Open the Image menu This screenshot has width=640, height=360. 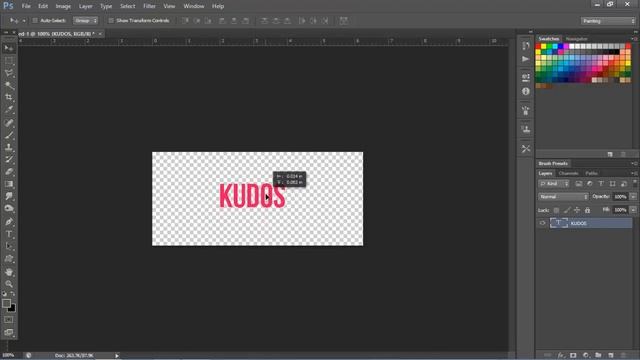(63, 6)
